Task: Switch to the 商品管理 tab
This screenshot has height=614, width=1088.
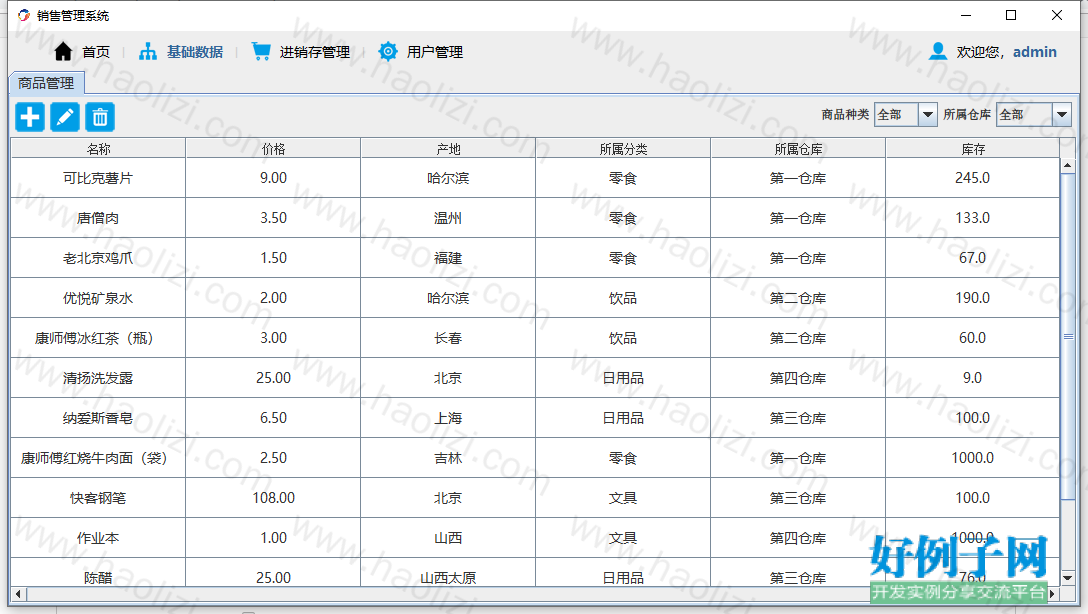Action: pos(46,83)
